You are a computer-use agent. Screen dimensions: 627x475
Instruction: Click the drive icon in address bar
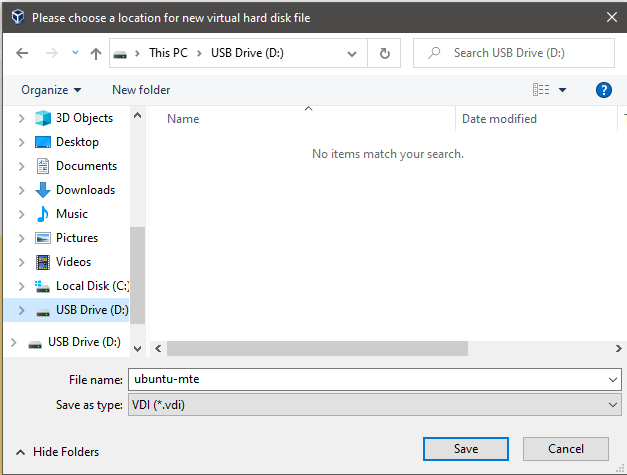pos(120,54)
